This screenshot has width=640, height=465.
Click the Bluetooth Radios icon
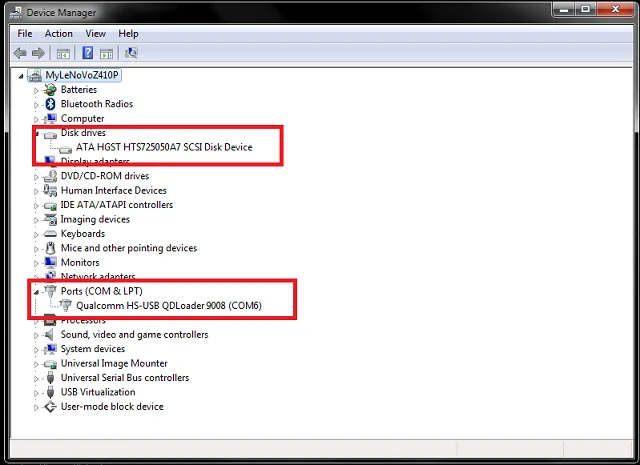51,104
